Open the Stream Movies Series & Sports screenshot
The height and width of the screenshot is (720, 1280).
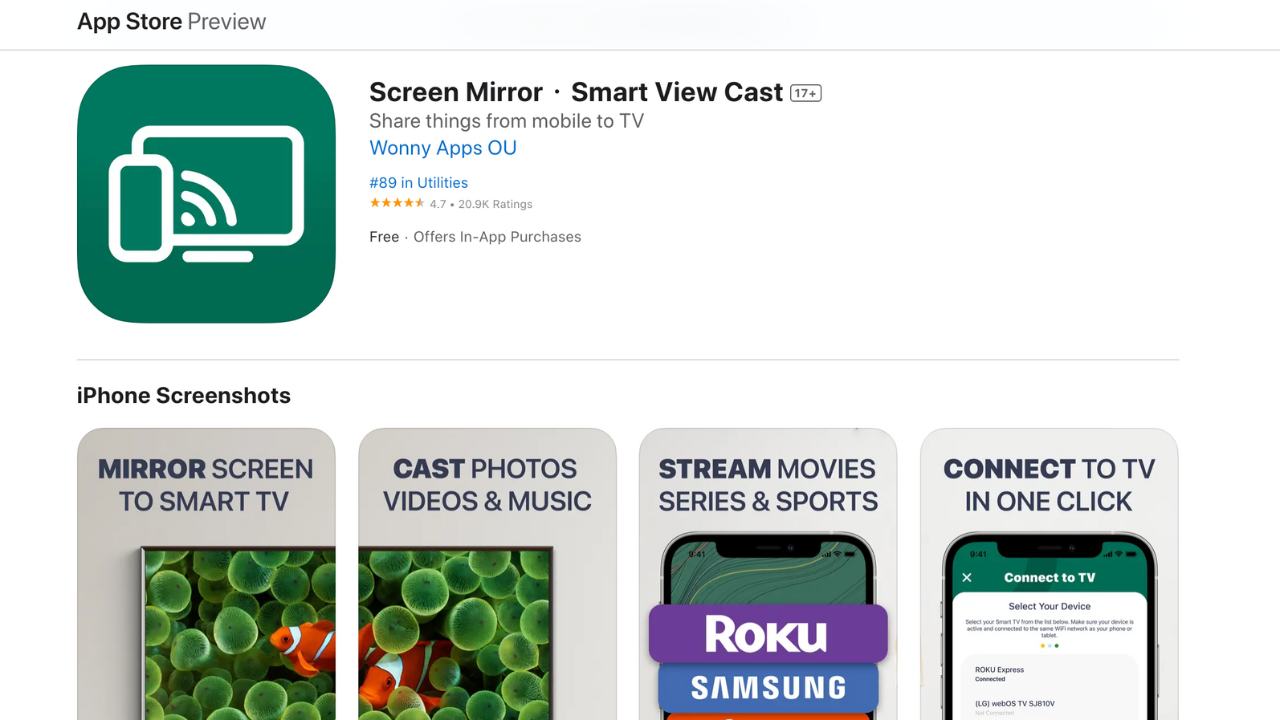coord(768,574)
